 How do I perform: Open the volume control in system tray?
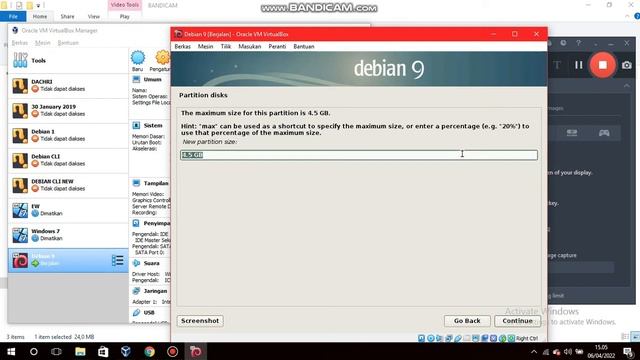click(x=567, y=352)
